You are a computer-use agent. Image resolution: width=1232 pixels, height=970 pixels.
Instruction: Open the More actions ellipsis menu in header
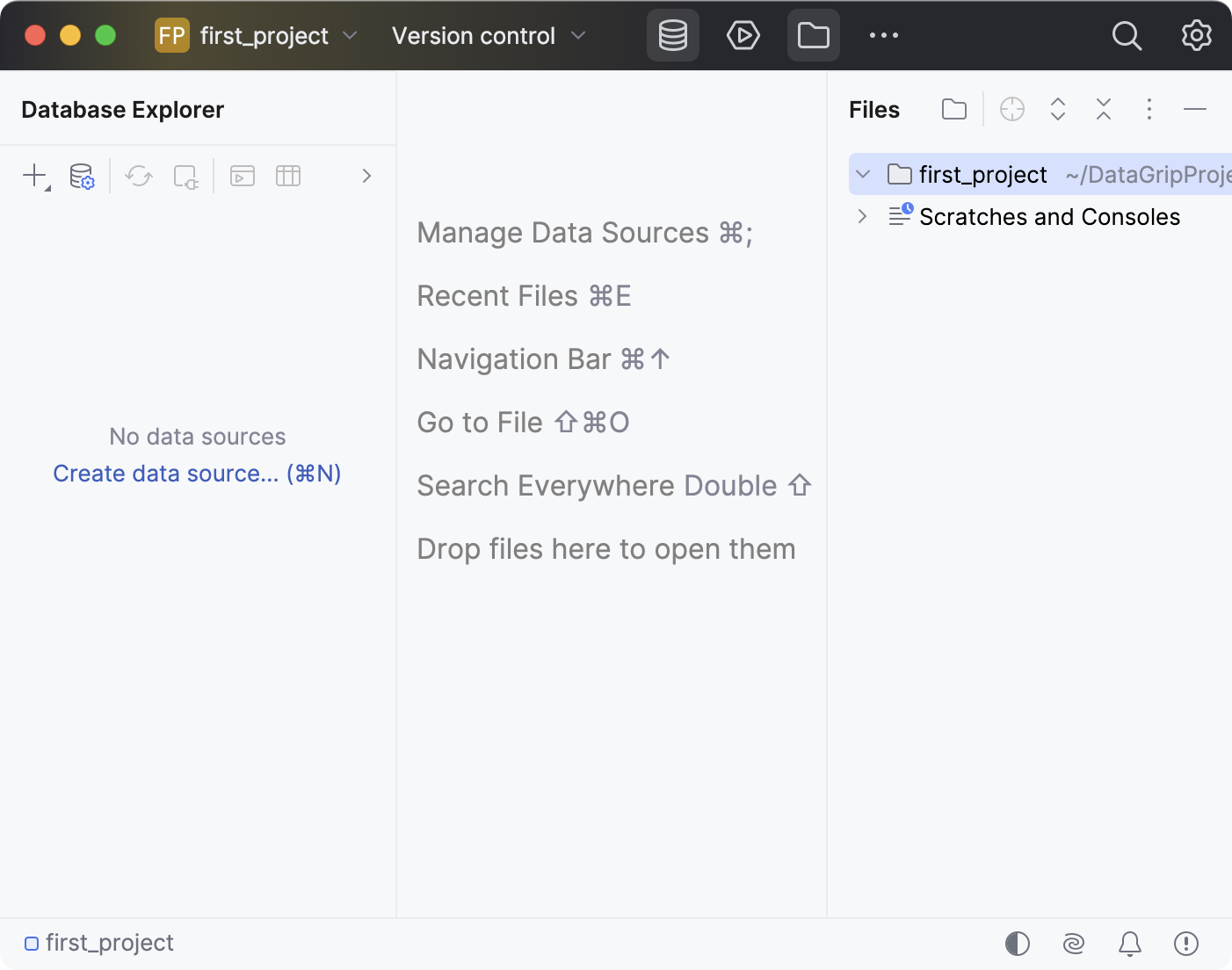(x=884, y=35)
